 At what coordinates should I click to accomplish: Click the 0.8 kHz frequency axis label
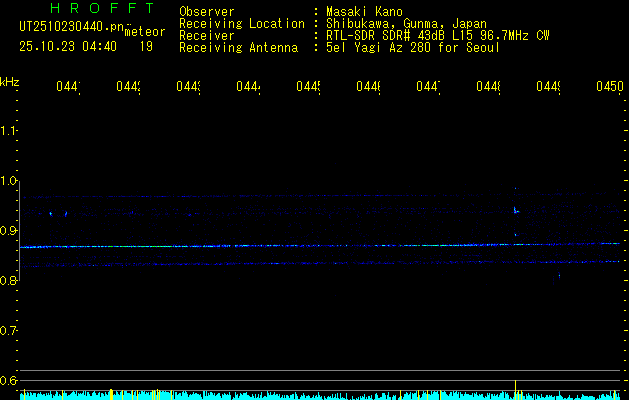pos(9,281)
